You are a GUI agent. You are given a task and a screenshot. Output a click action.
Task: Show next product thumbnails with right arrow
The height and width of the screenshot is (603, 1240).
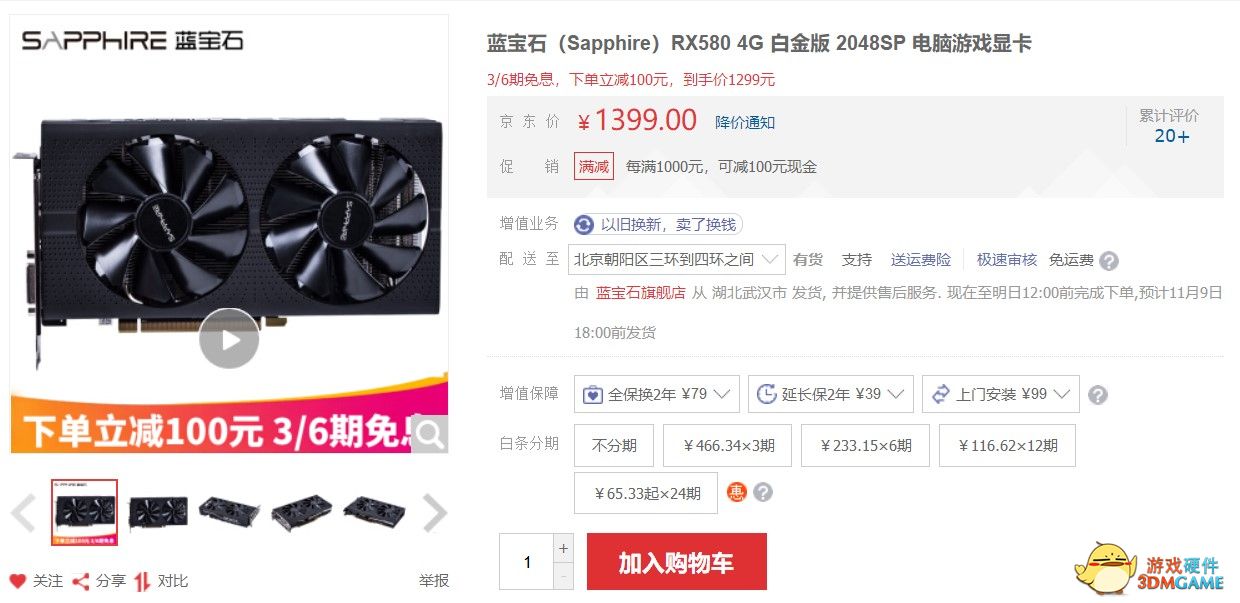tap(435, 513)
